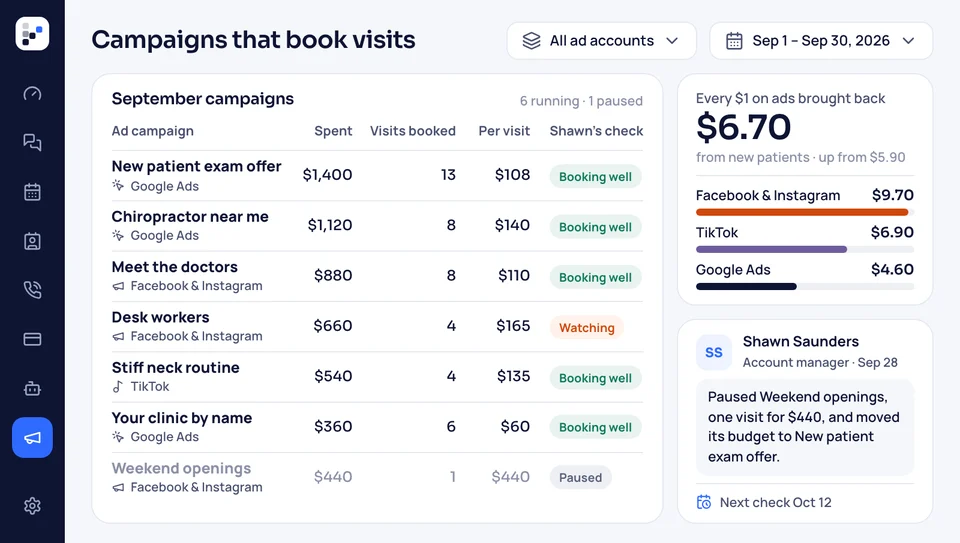
Task: Sort by the Visits booked column header
Action: click(x=413, y=131)
